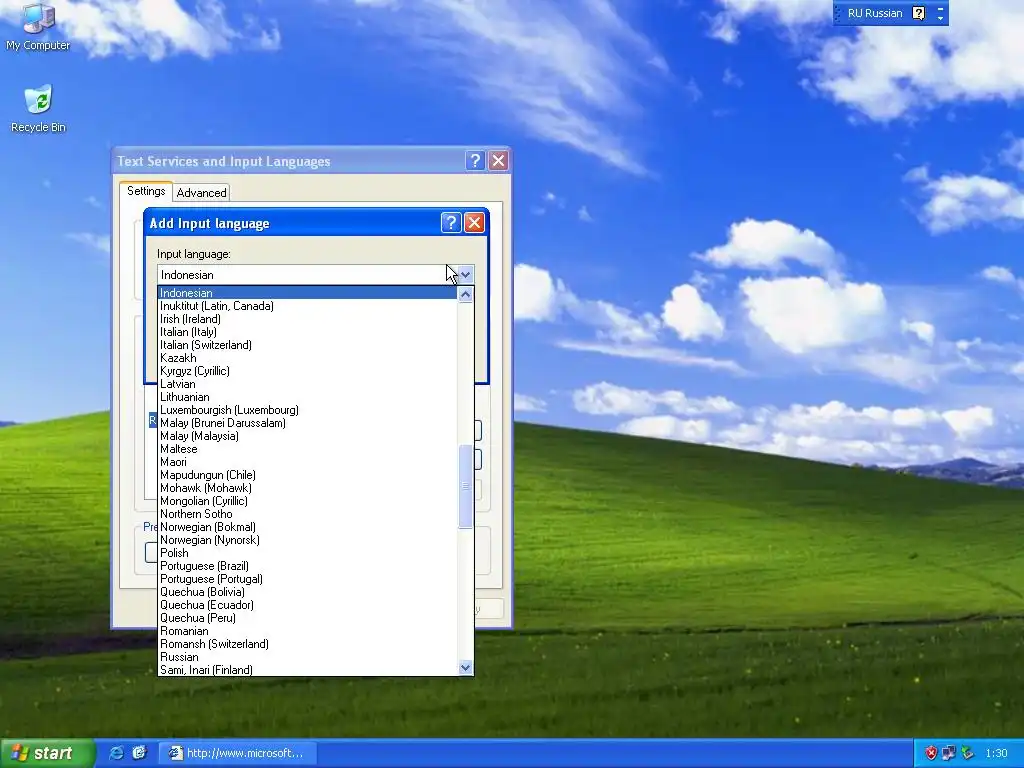Click the RU Russian language indicator
The width and height of the screenshot is (1024, 768).
[874, 13]
